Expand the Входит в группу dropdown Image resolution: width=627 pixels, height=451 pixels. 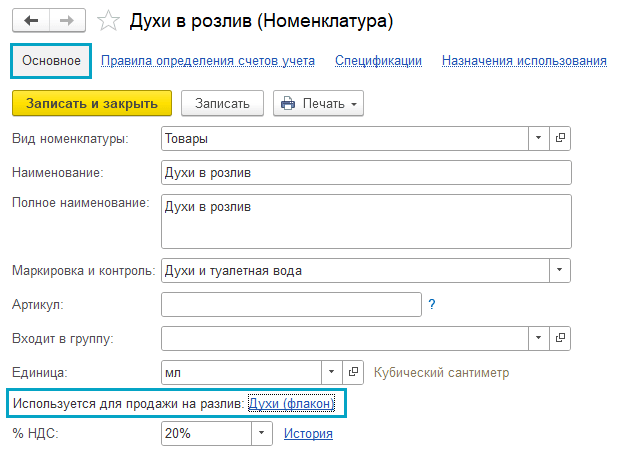pos(538,338)
